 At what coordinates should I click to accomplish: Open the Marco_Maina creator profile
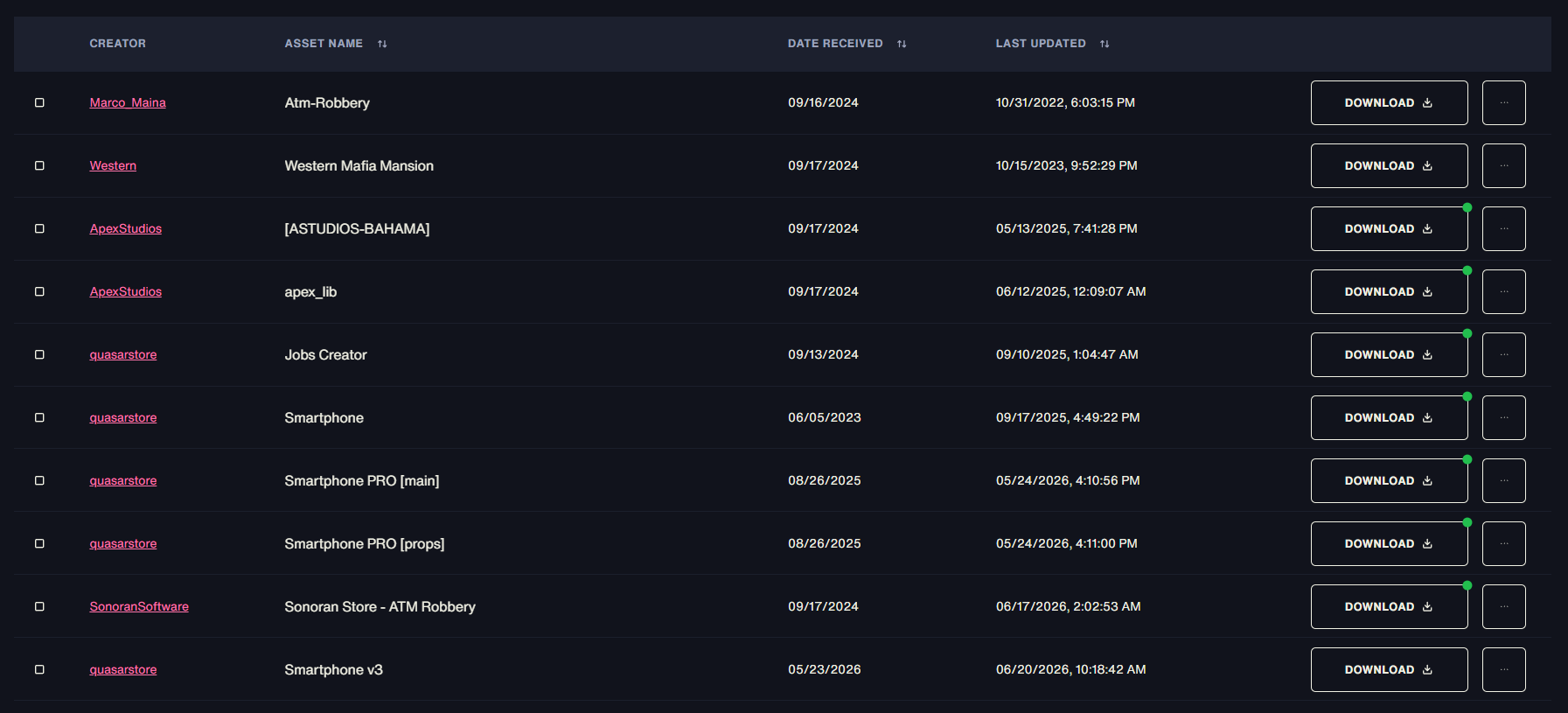pos(128,102)
